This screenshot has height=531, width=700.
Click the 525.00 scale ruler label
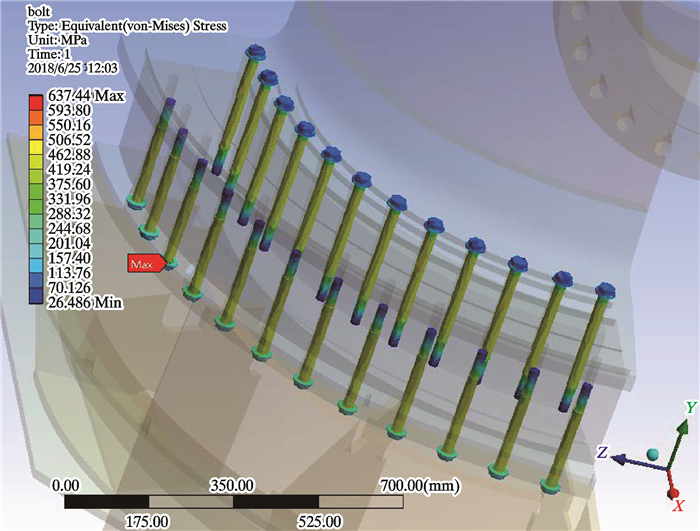click(318, 520)
